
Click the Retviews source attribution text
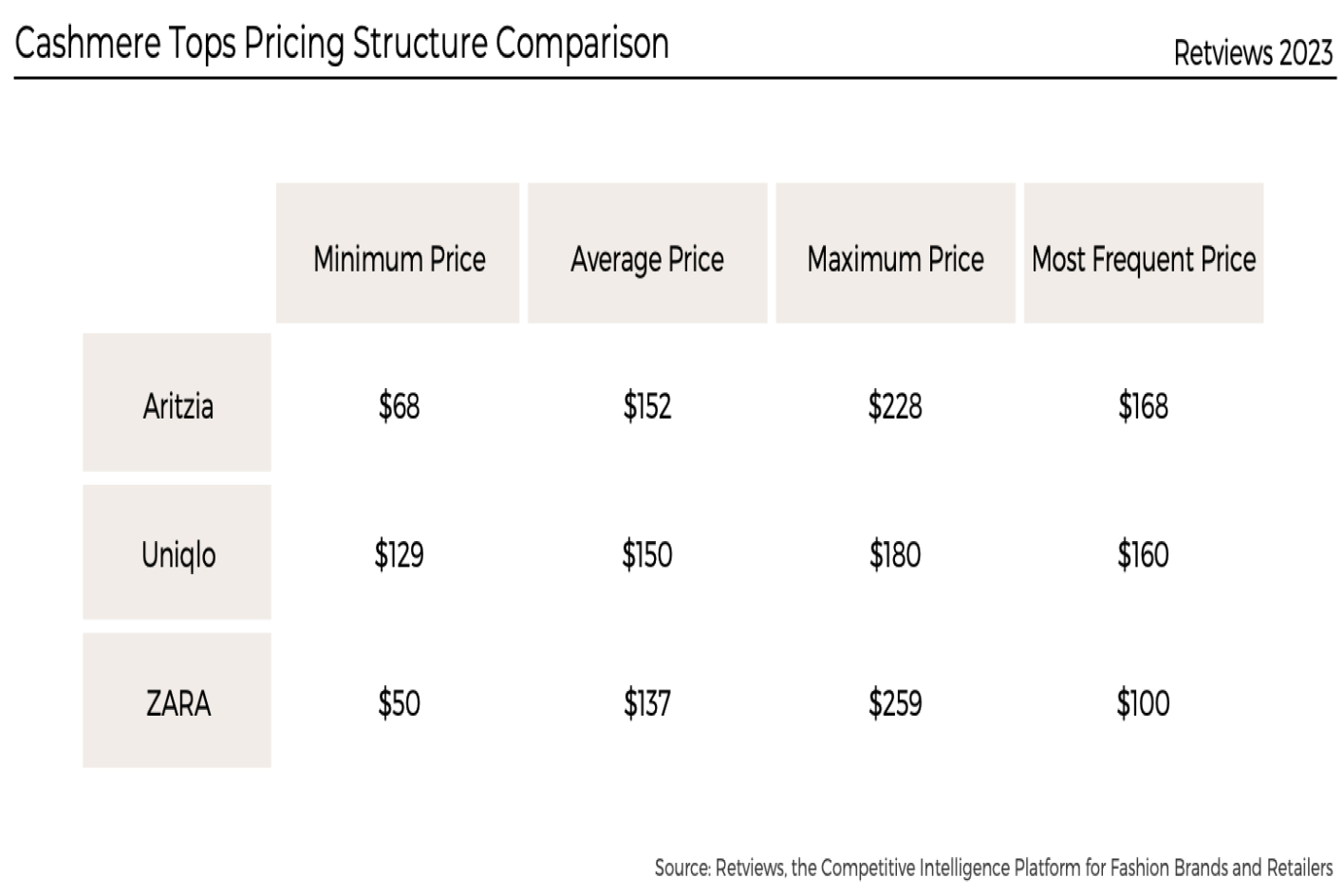tap(993, 868)
